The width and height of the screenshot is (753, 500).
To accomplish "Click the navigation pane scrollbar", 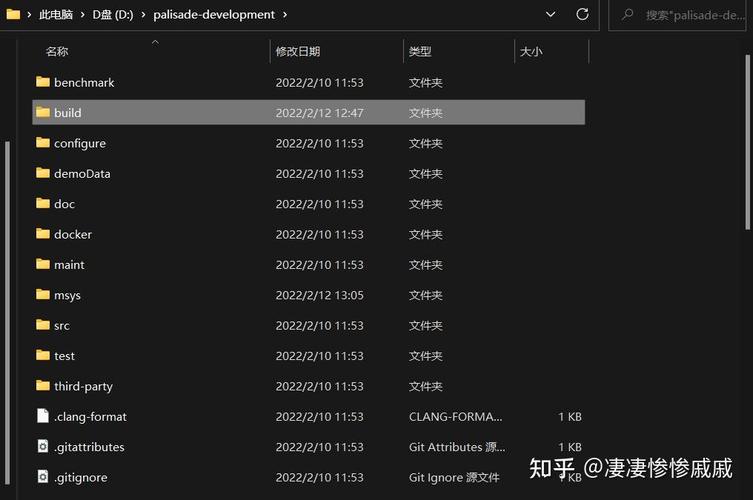I will [7, 313].
